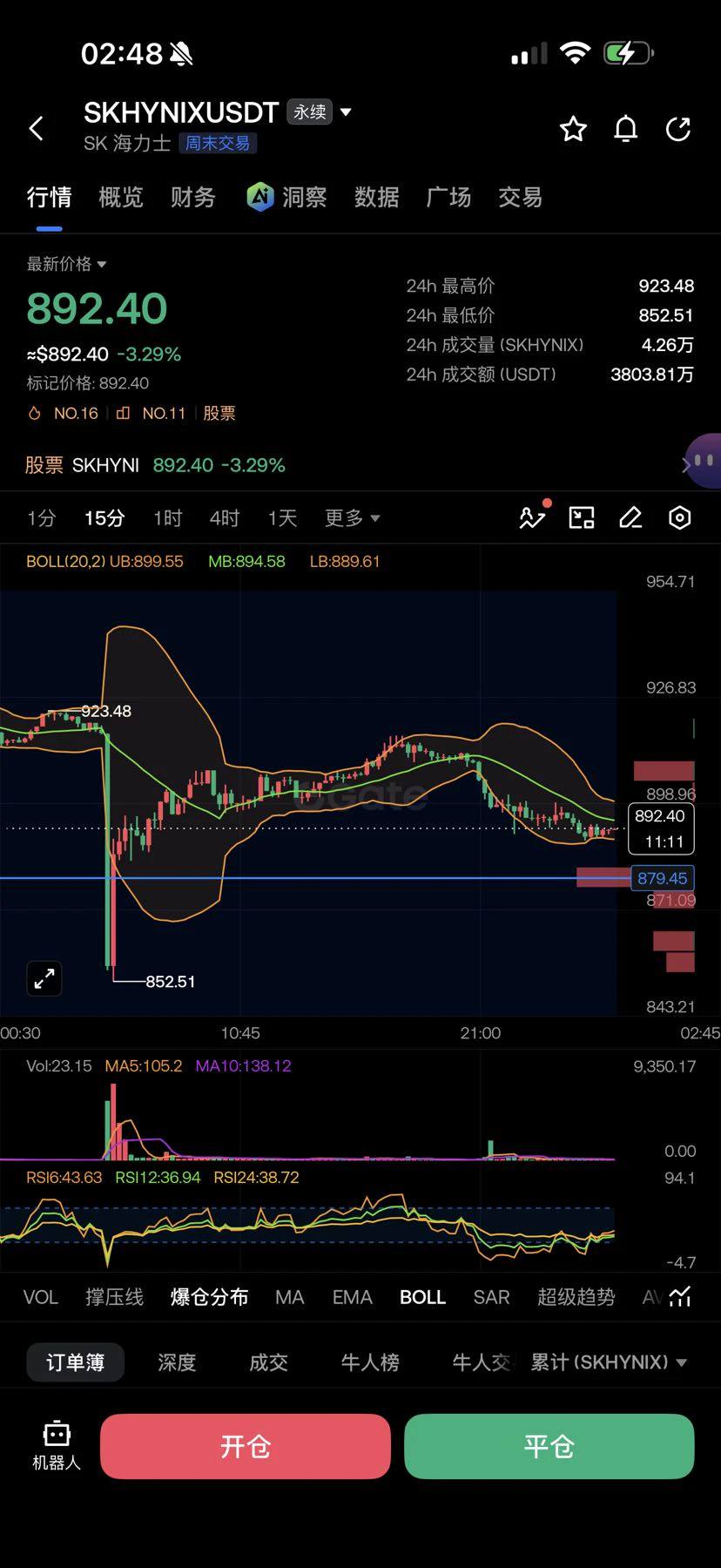The image size is (721, 1568).
Task: Tap the NO.11 ranking badge
Action: (152, 414)
